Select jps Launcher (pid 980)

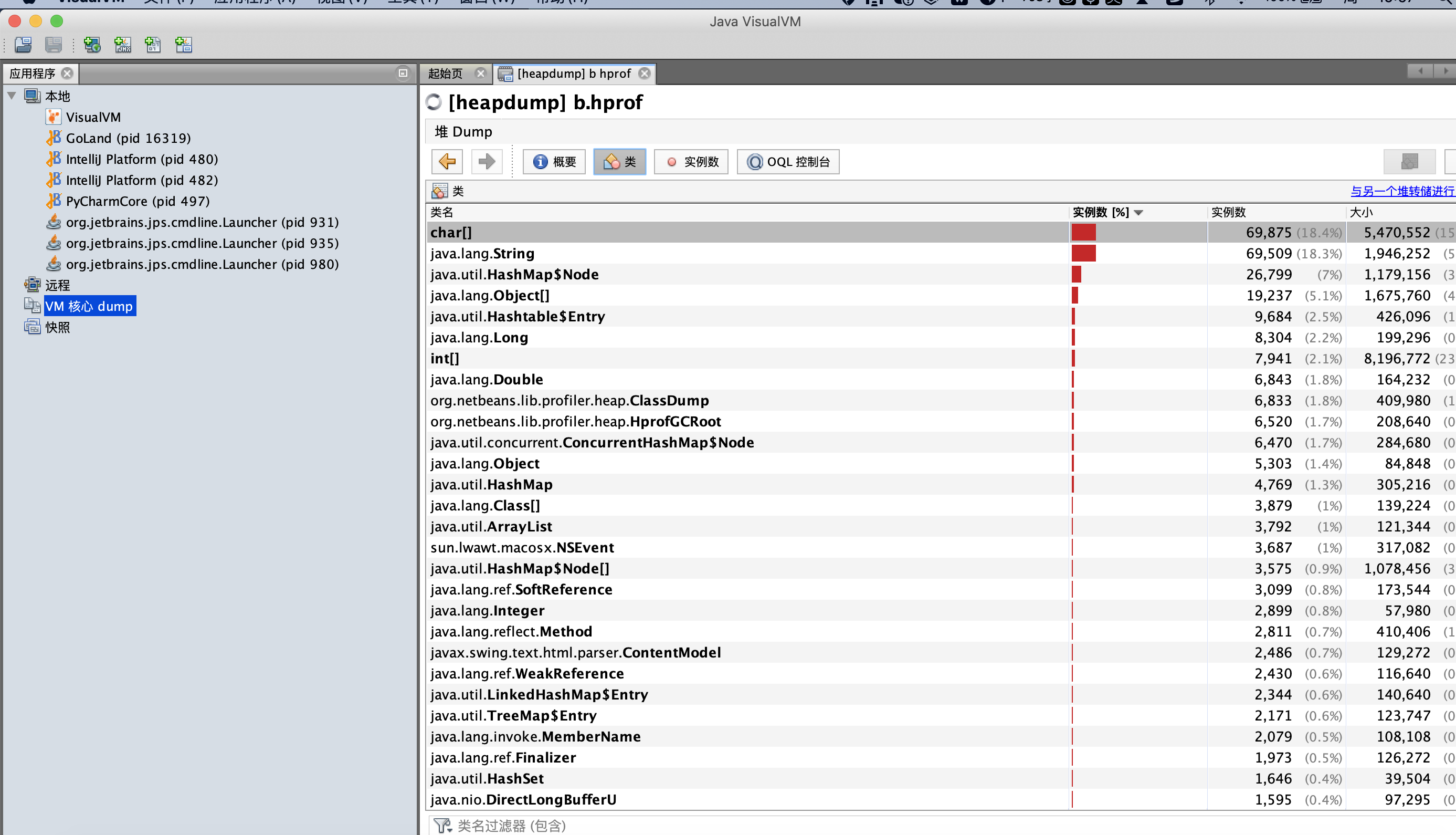(x=202, y=264)
